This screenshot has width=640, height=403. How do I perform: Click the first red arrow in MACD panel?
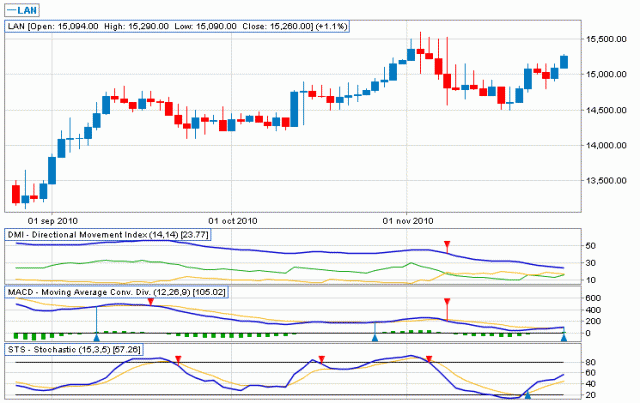pos(150,301)
